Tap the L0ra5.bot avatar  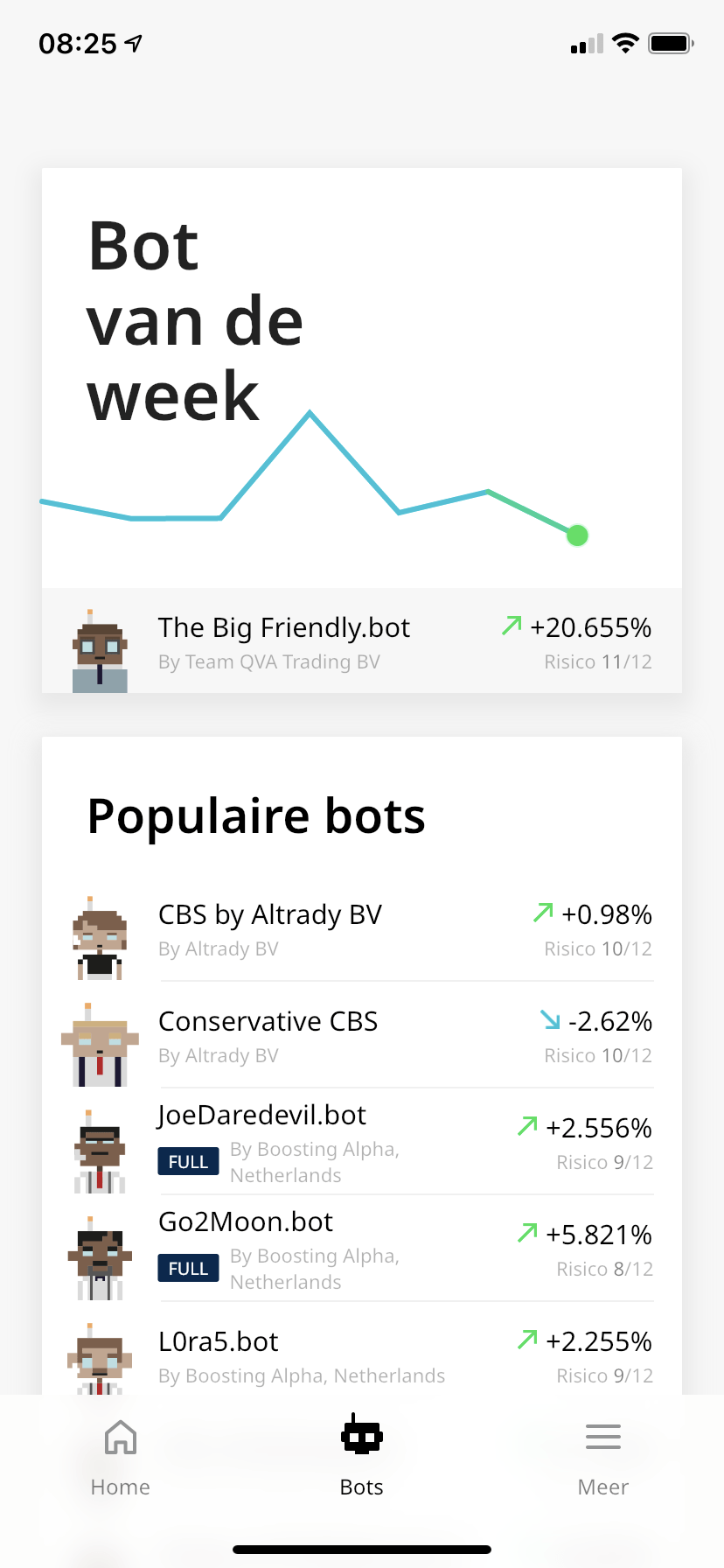[100, 1359]
